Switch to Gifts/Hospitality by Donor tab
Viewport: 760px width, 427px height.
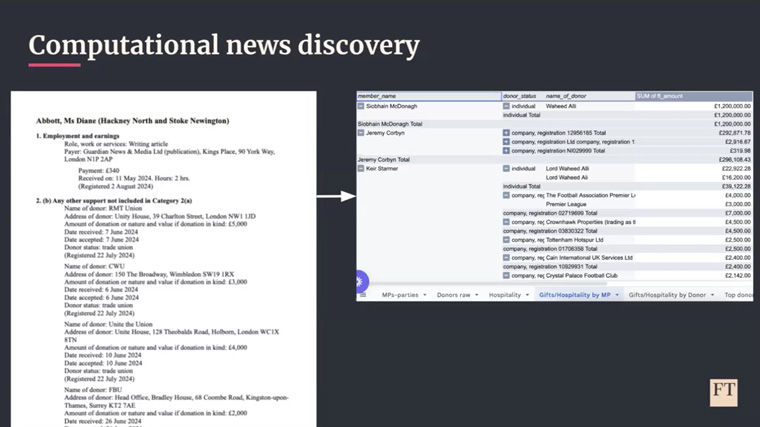point(667,295)
